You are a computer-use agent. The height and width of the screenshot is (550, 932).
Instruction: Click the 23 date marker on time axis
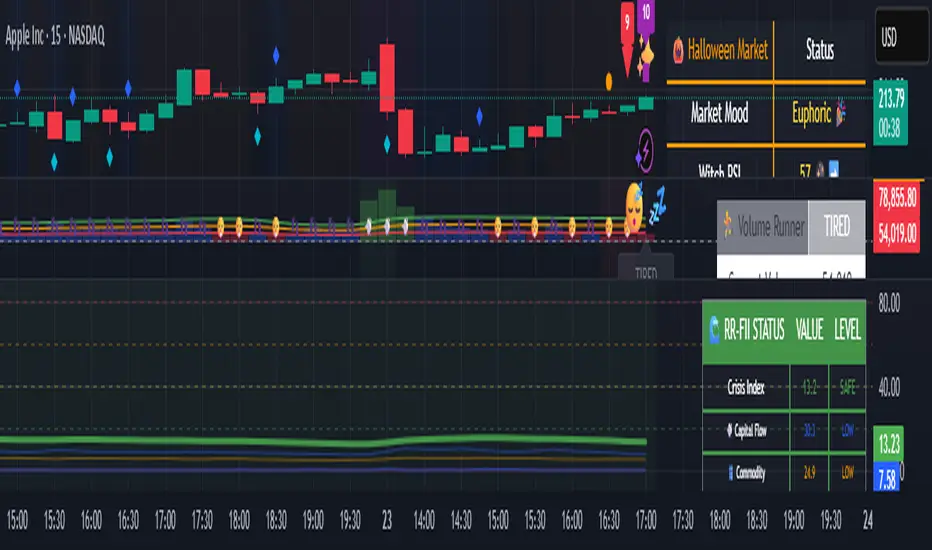pos(387,521)
